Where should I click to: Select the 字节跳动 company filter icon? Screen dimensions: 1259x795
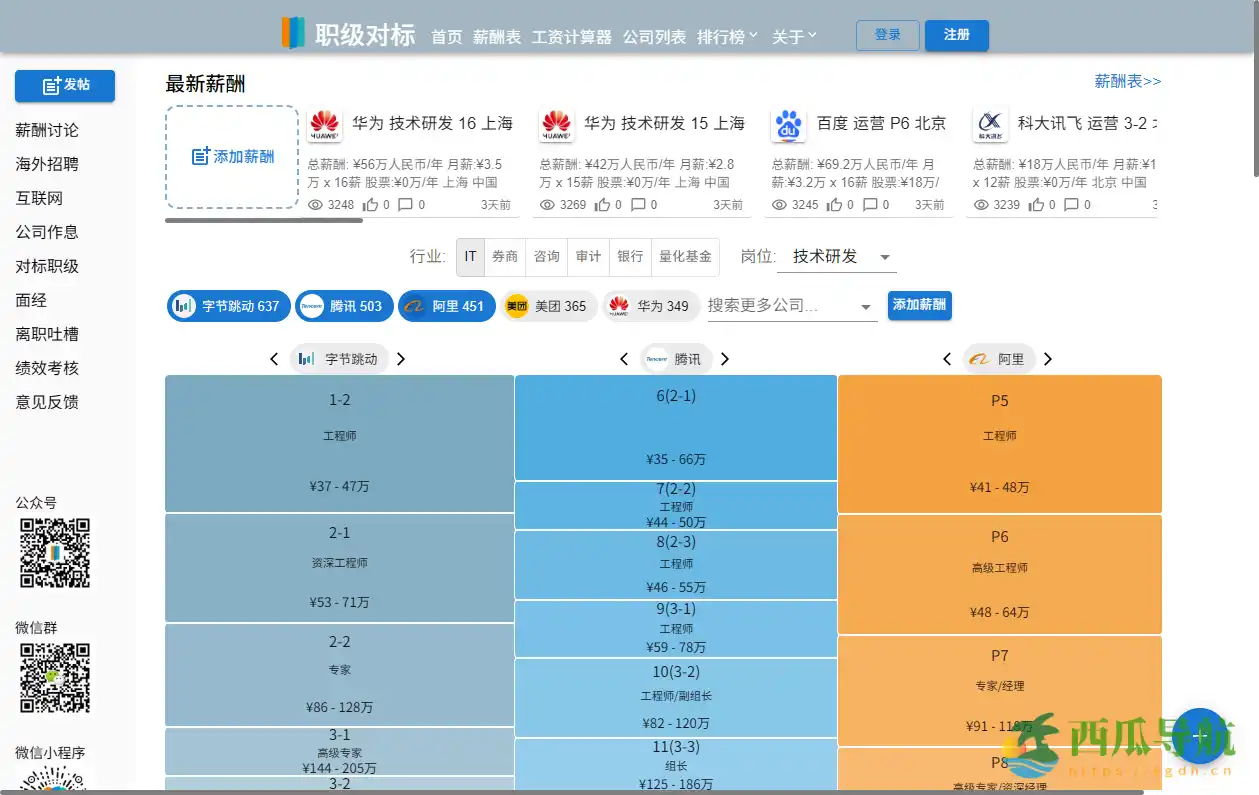click(x=183, y=306)
